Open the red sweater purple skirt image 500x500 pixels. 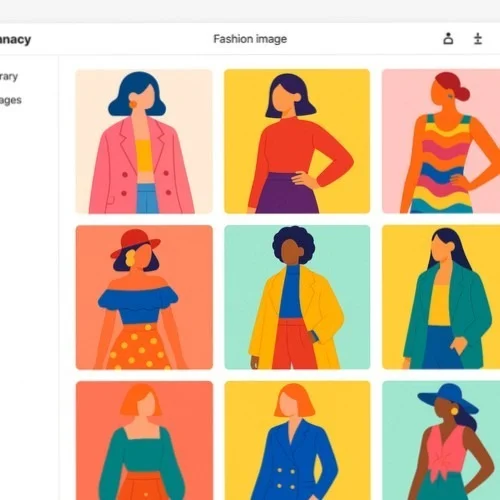pos(297,141)
